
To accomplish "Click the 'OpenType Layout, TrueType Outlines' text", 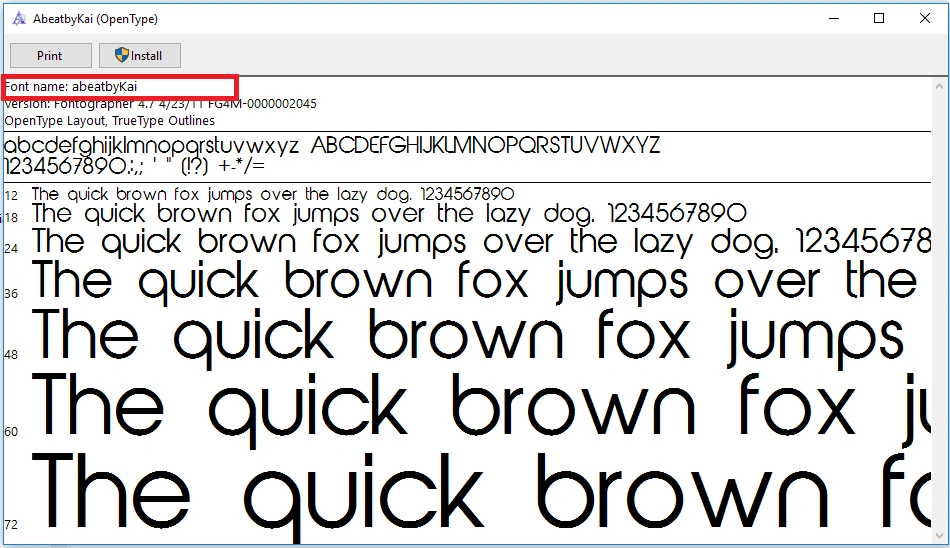I will (110, 121).
